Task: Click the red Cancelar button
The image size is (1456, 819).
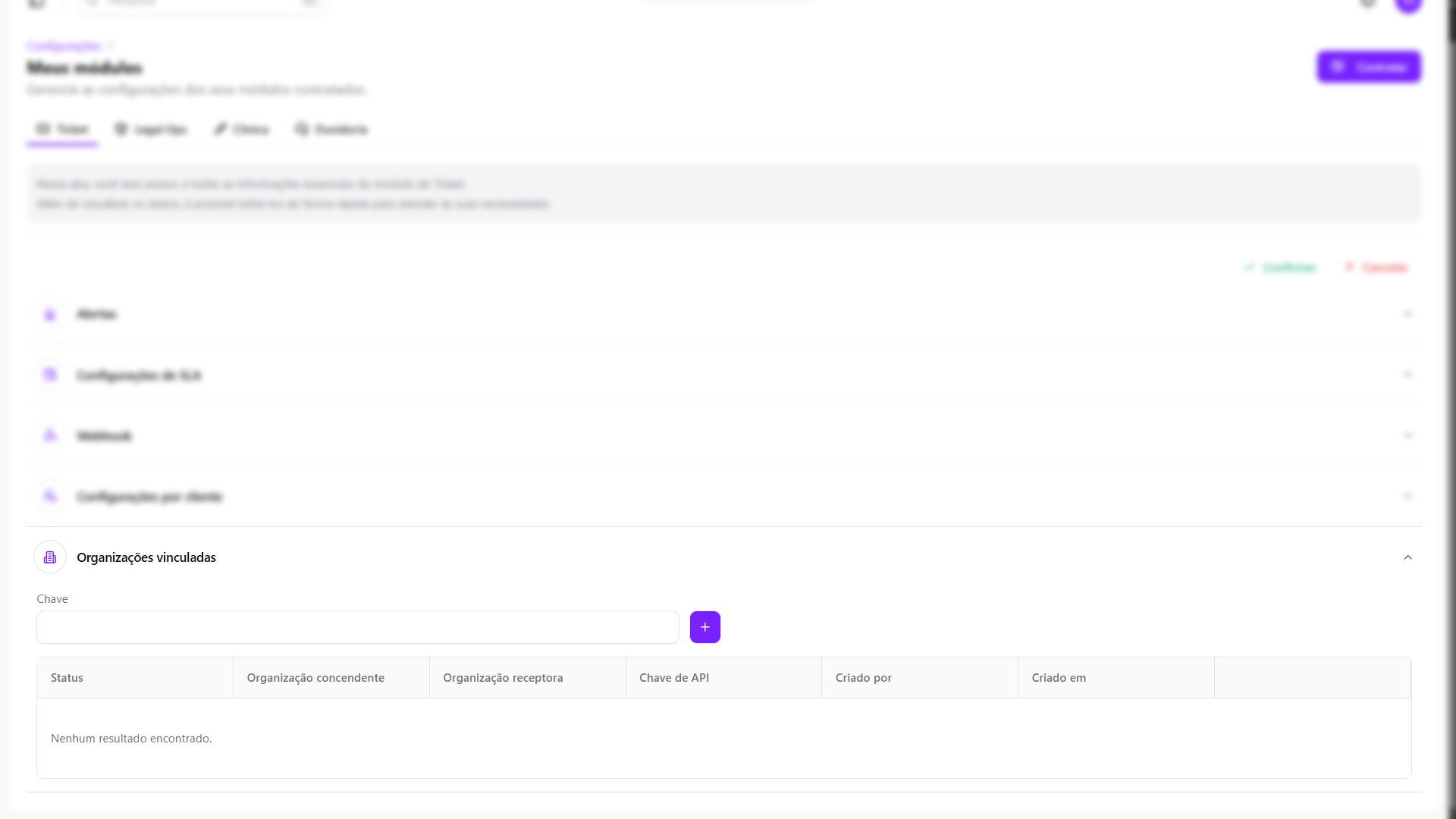Action: pyautogui.click(x=1376, y=268)
